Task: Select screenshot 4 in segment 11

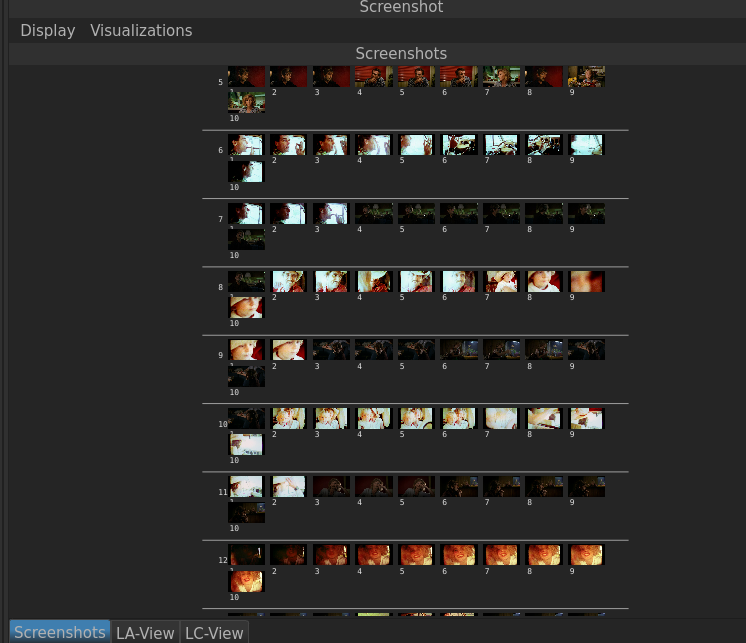Action: tap(374, 487)
